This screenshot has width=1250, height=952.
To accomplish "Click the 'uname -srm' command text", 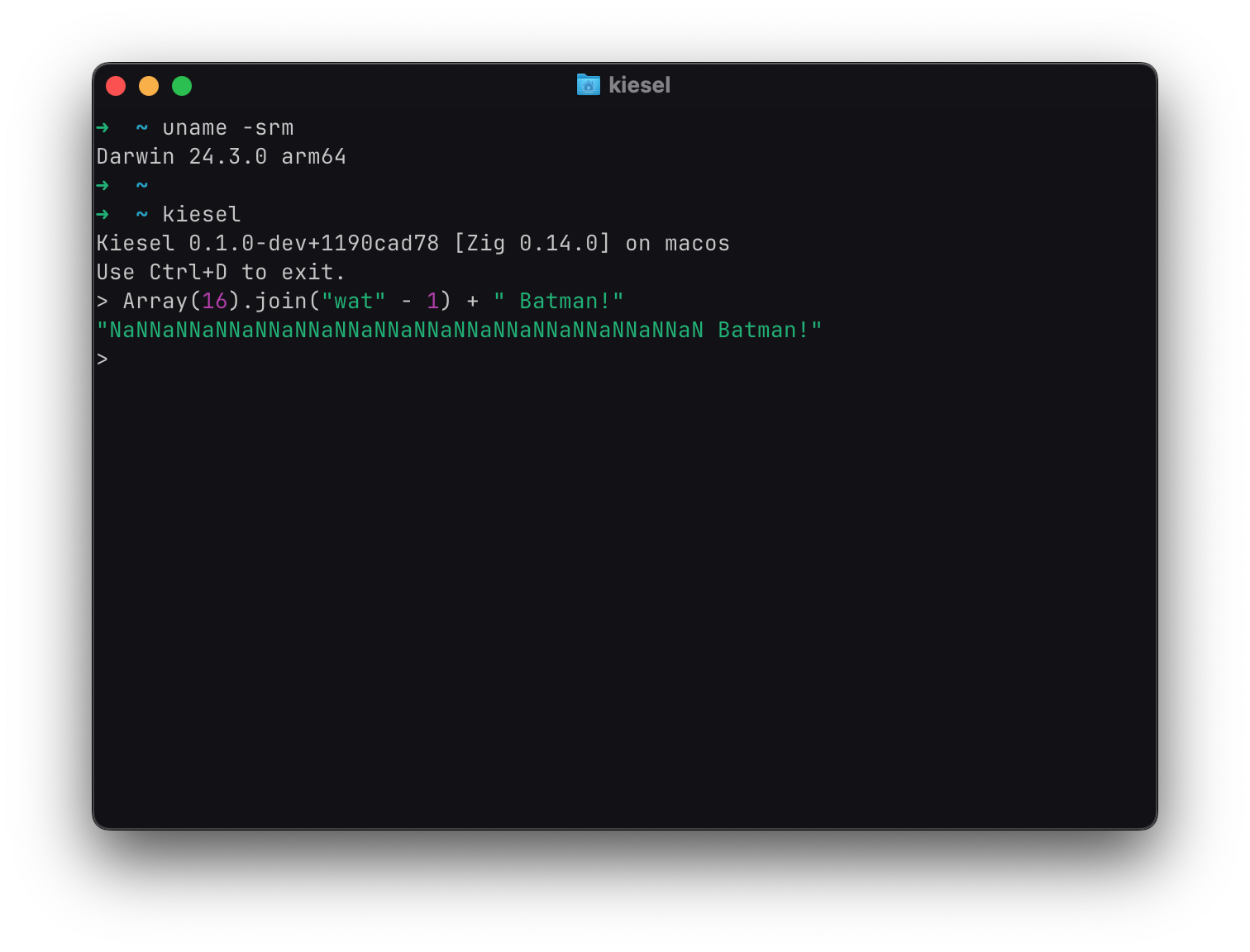I will pyautogui.click(x=228, y=128).
